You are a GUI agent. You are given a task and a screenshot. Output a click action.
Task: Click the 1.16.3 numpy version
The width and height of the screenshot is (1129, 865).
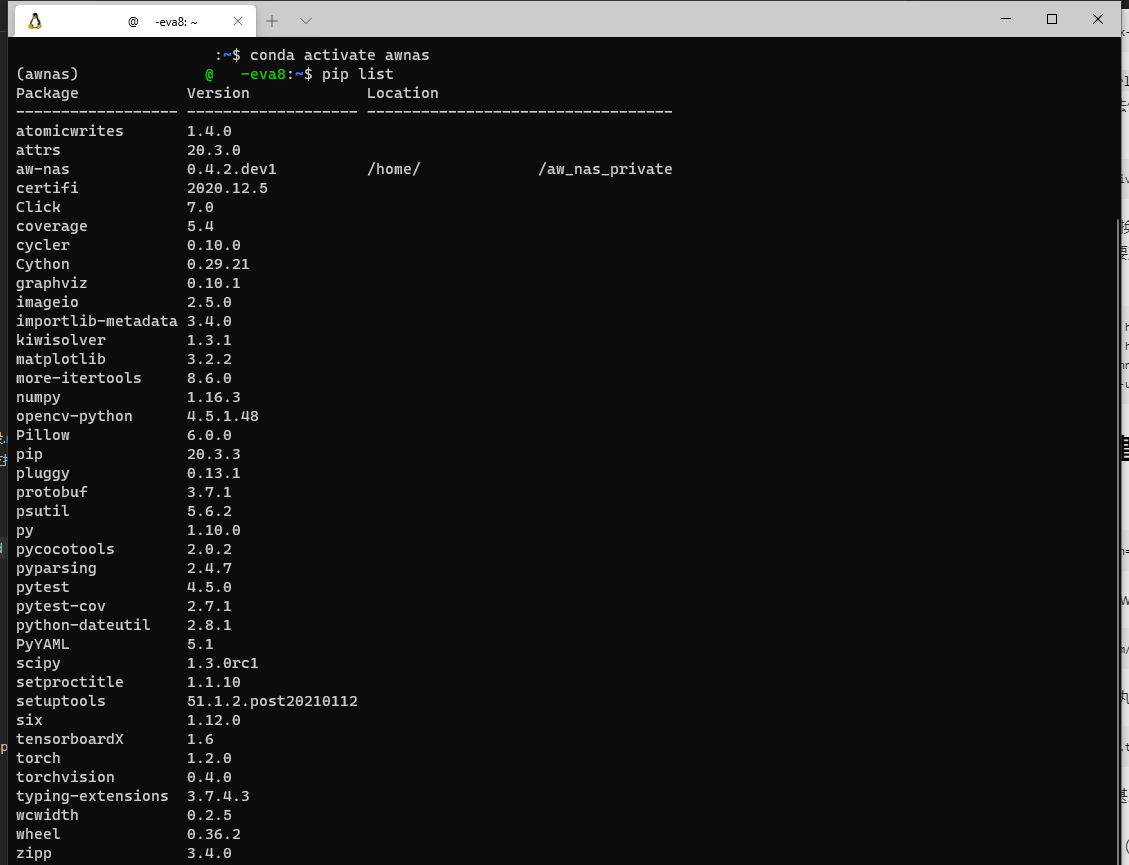point(214,397)
